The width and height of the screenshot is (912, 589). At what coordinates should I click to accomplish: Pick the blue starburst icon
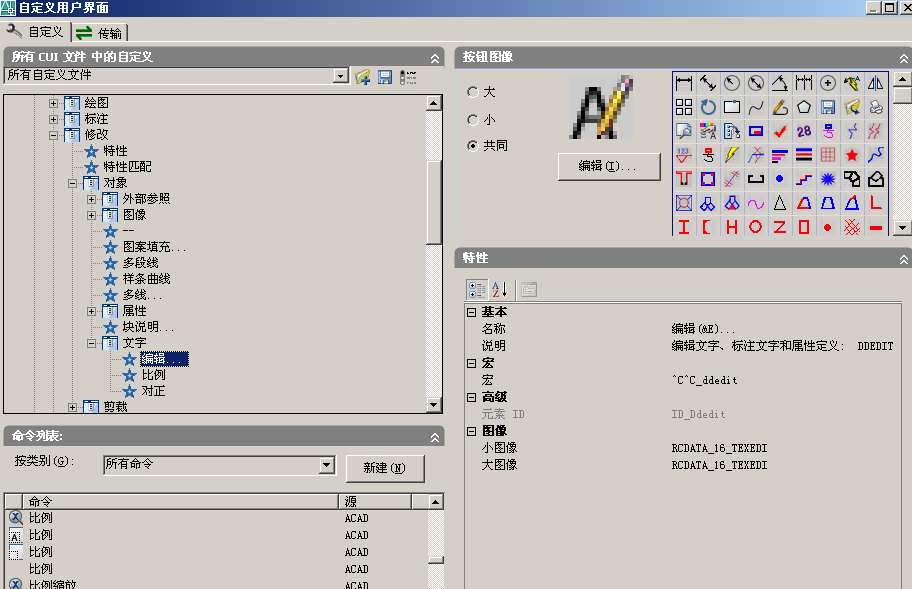point(828,179)
